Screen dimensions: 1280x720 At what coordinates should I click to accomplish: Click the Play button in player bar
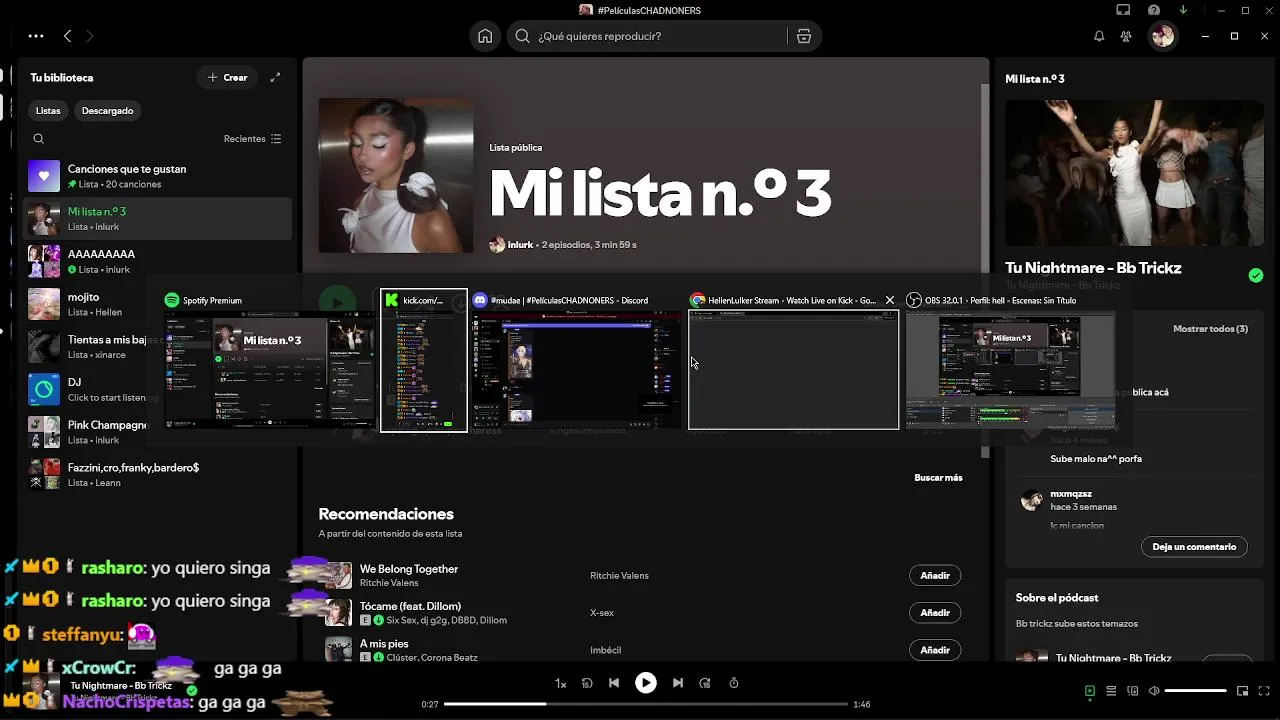pyautogui.click(x=646, y=683)
